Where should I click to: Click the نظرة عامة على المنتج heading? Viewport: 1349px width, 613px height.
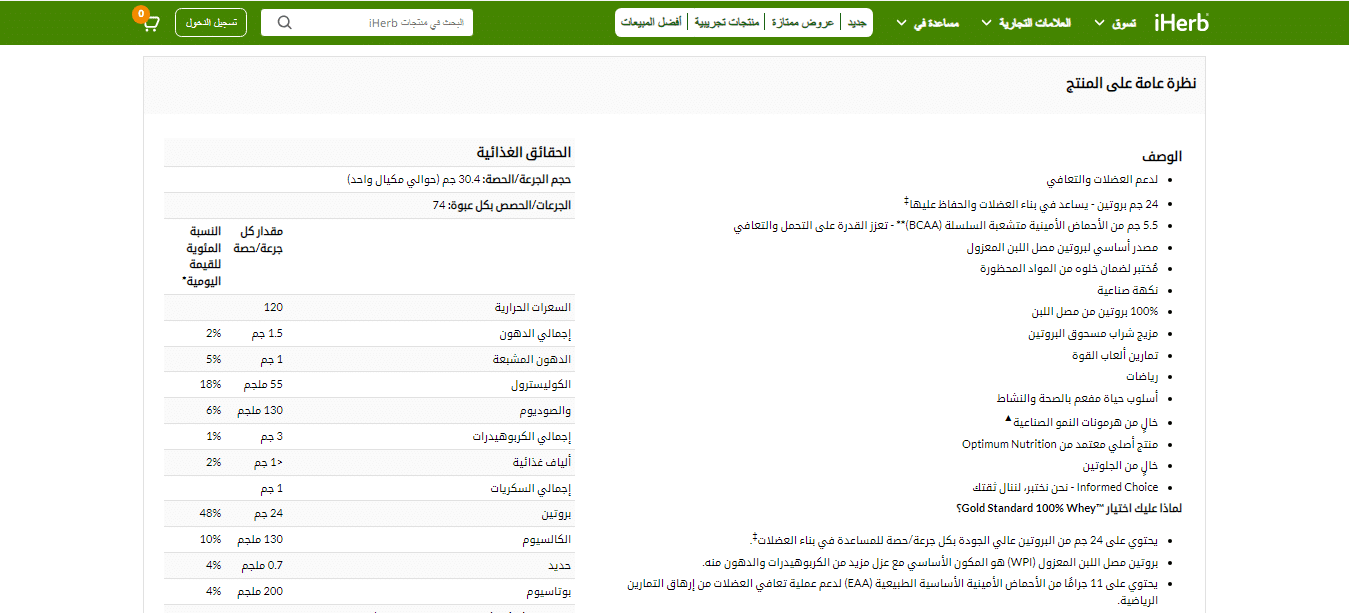pyautogui.click(x=1131, y=84)
